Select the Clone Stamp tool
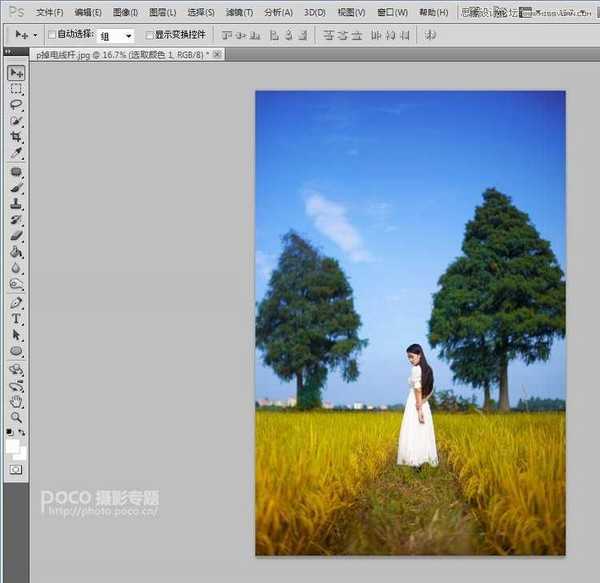This screenshot has width=600, height=583. [16, 203]
